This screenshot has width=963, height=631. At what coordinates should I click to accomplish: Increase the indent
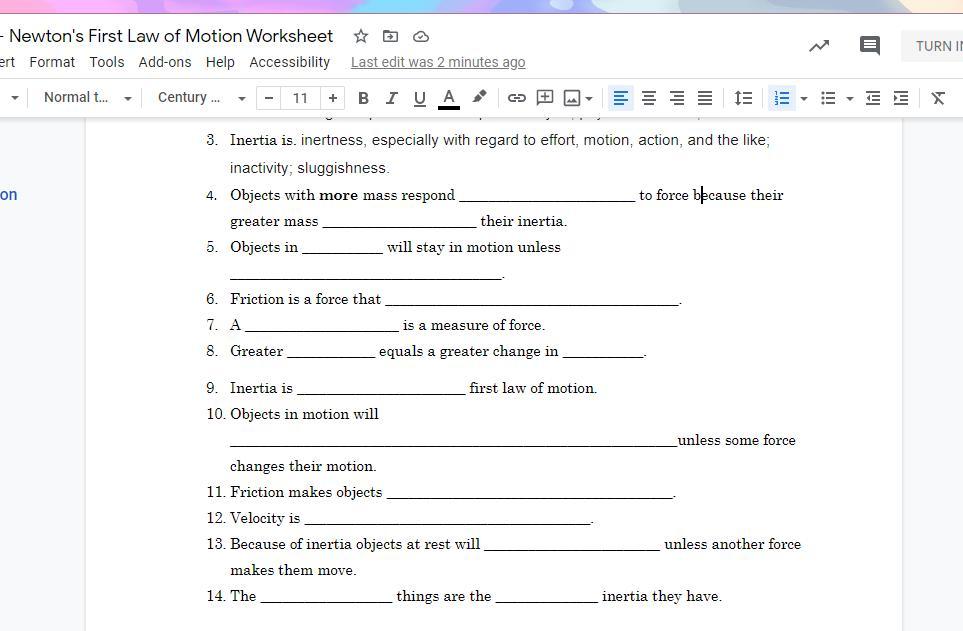901,98
